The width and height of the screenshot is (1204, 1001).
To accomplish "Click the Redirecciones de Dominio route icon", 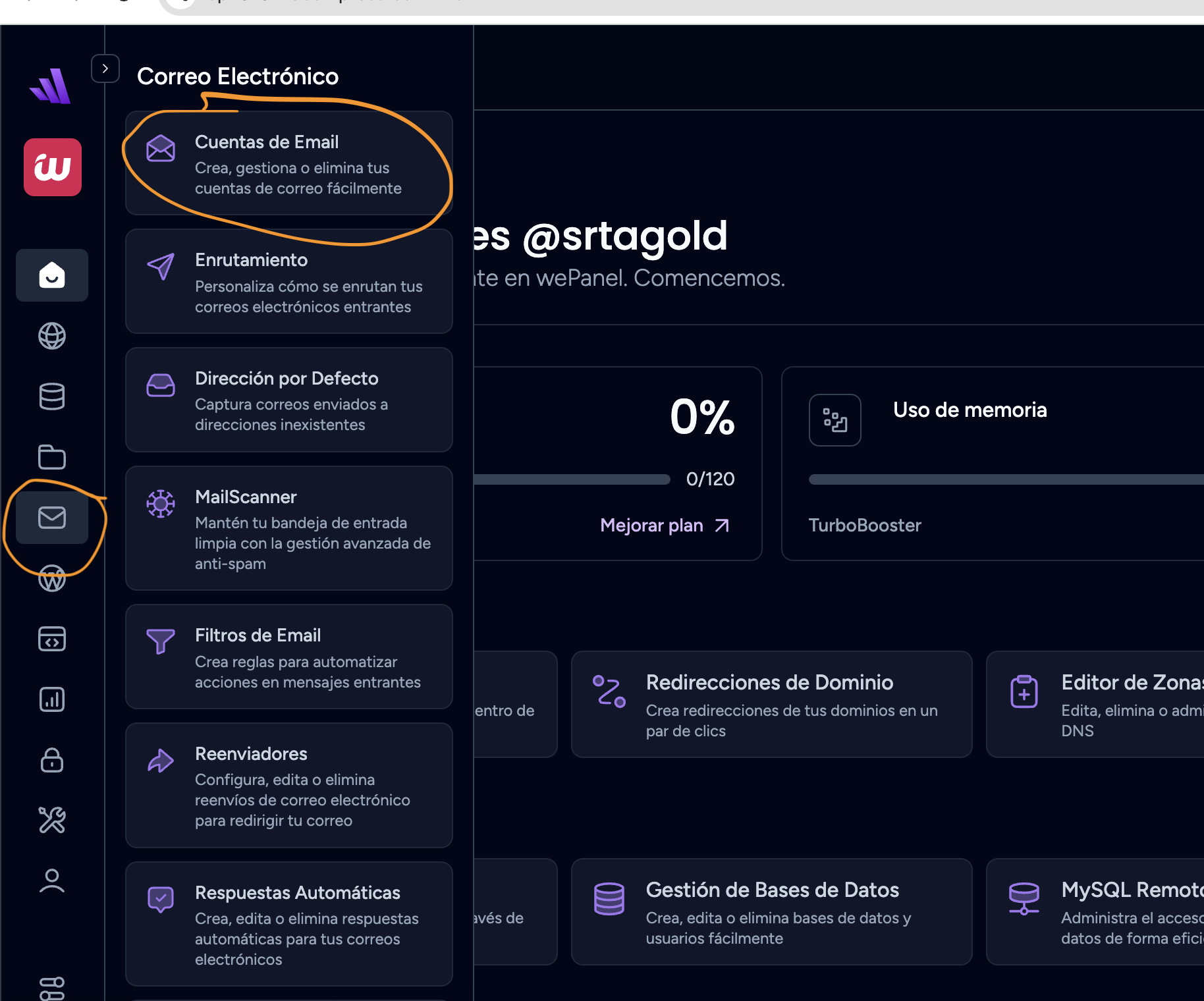I will [609, 691].
